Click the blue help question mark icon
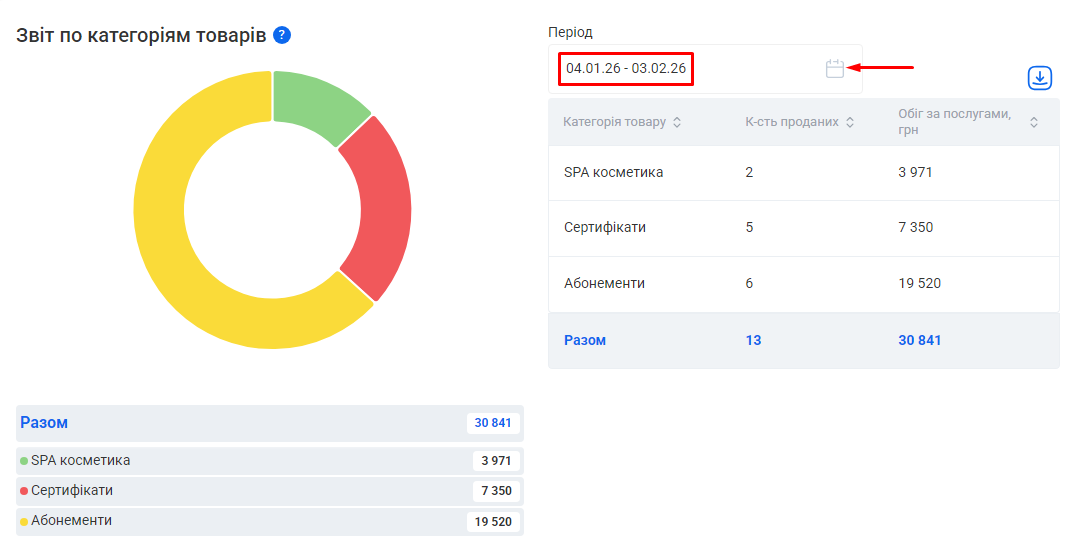The image size is (1073, 547). coord(282,36)
